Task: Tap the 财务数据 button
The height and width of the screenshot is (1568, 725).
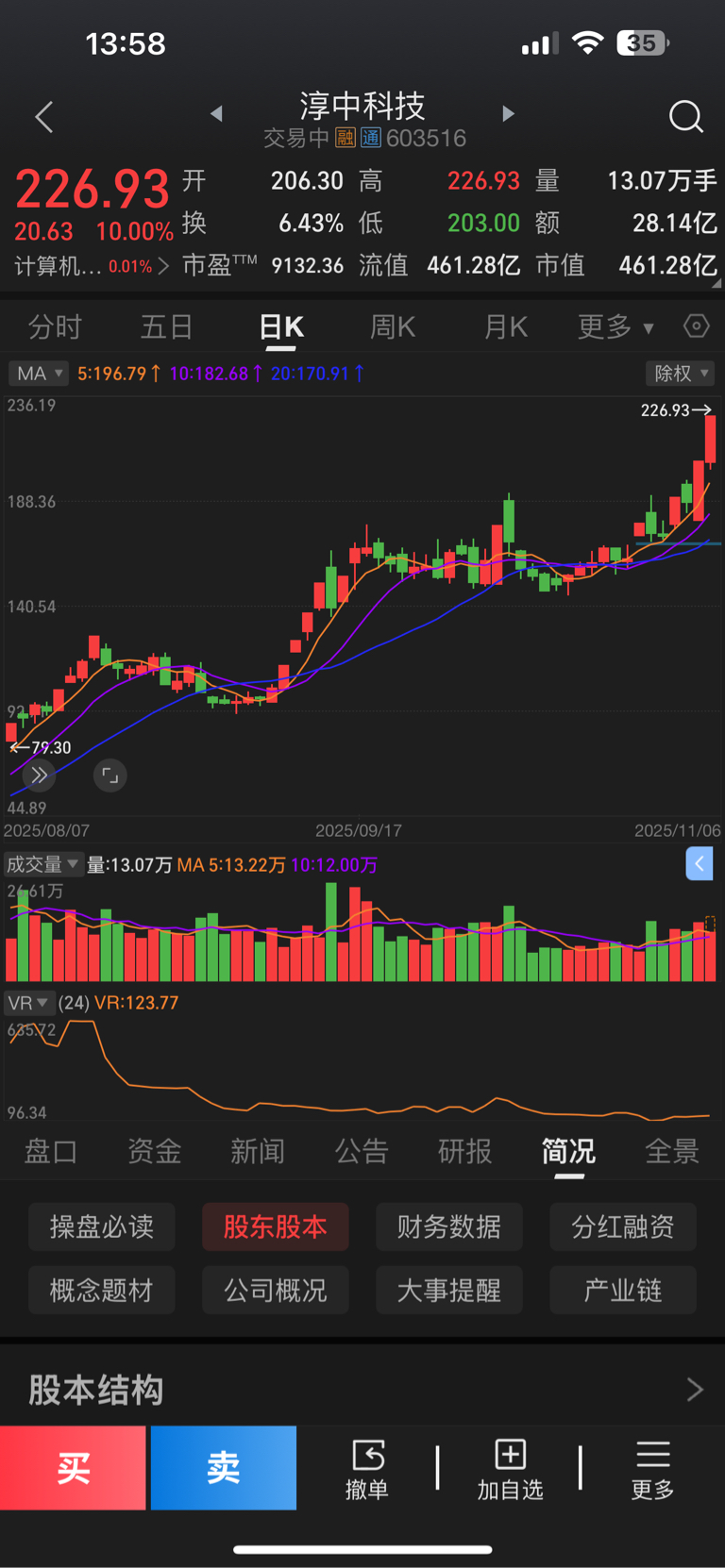Action: tap(449, 1226)
